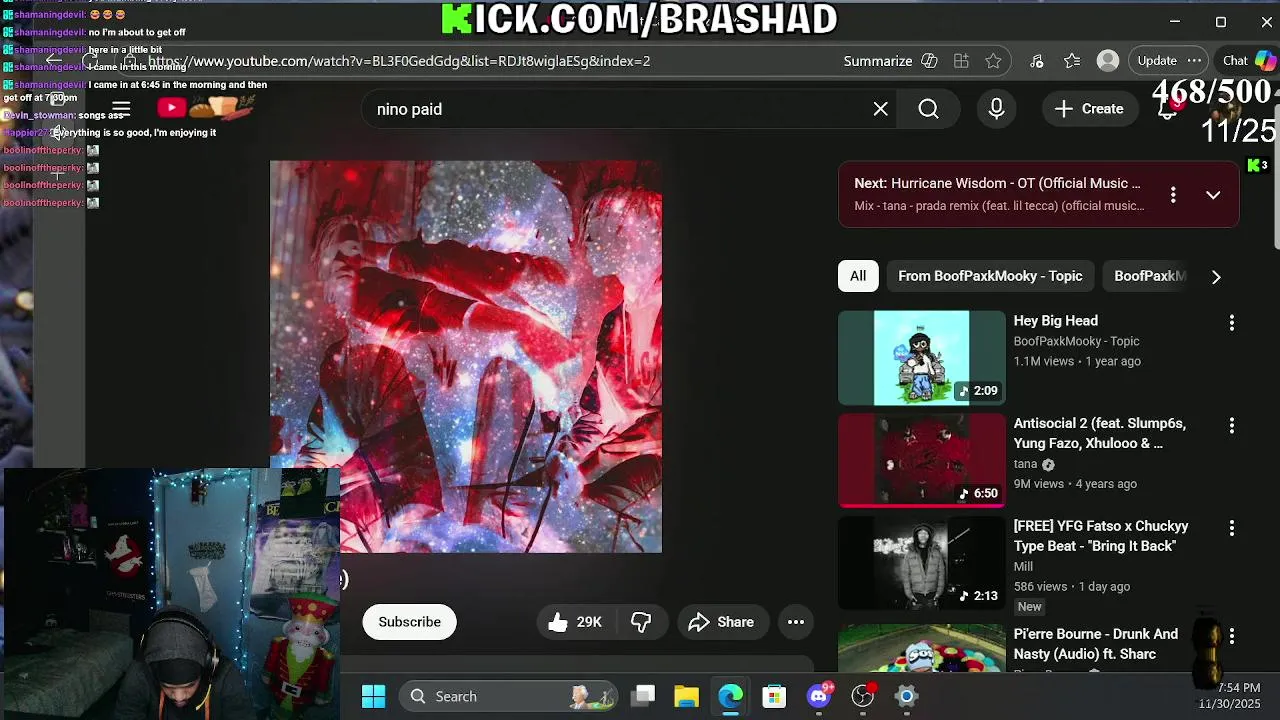This screenshot has width=1280, height=720.
Task: Open Edge split screen/collections icon
Action: click(961, 61)
